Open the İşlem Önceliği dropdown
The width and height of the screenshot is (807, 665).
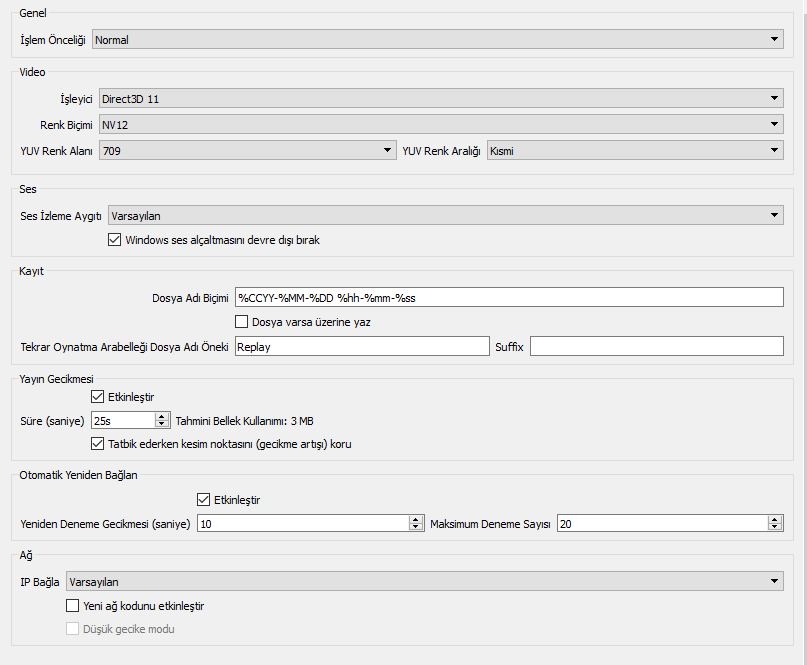(x=437, y=40)
